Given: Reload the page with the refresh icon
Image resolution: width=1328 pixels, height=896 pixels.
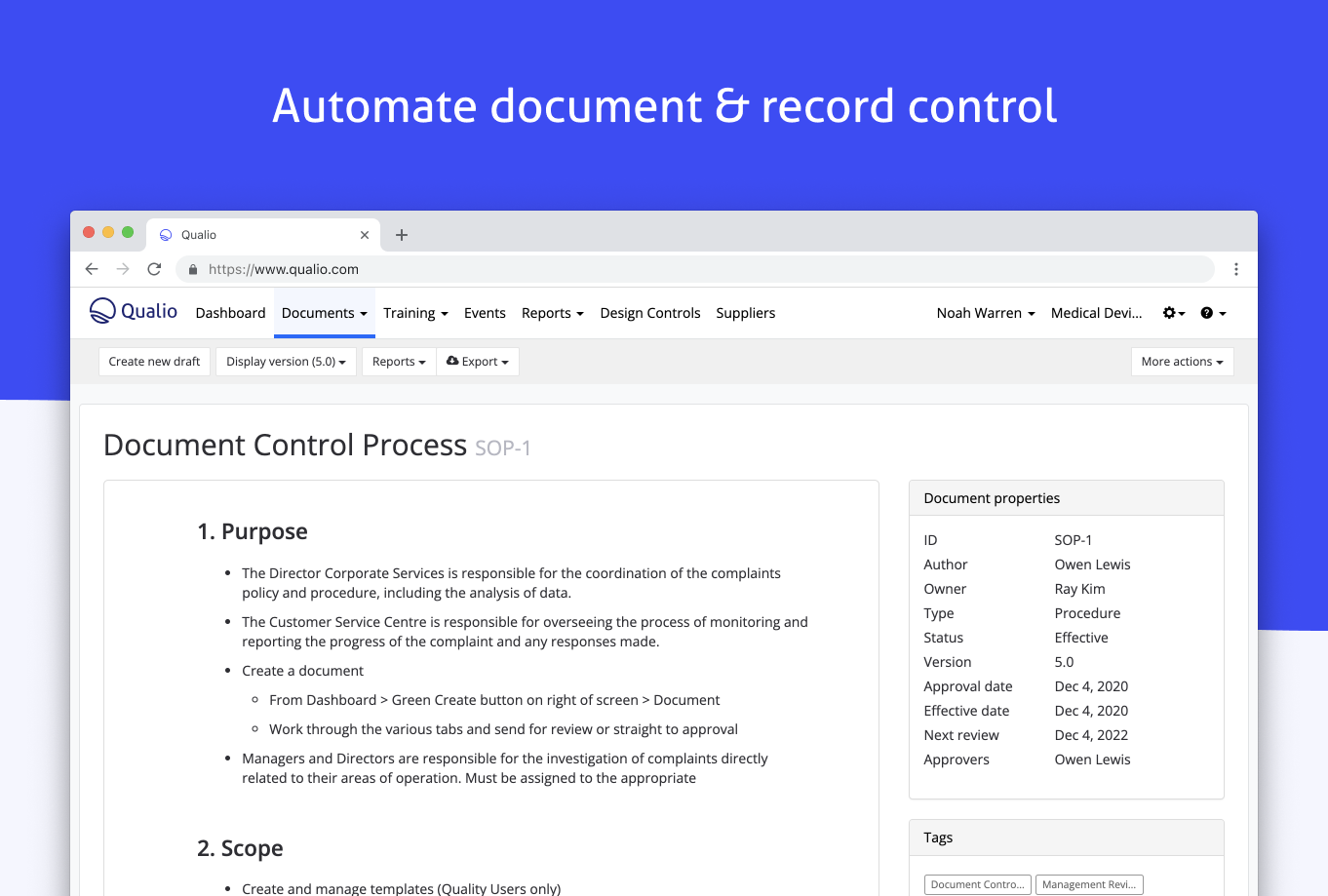Looking at the screenshot, I should click(154, 269).
